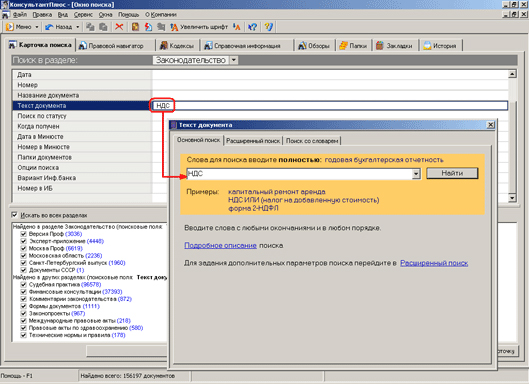The width and height of the screenshot is (529, 384).
Task: Uncheck Документы СССР checkbox
Action: (23, 270)
